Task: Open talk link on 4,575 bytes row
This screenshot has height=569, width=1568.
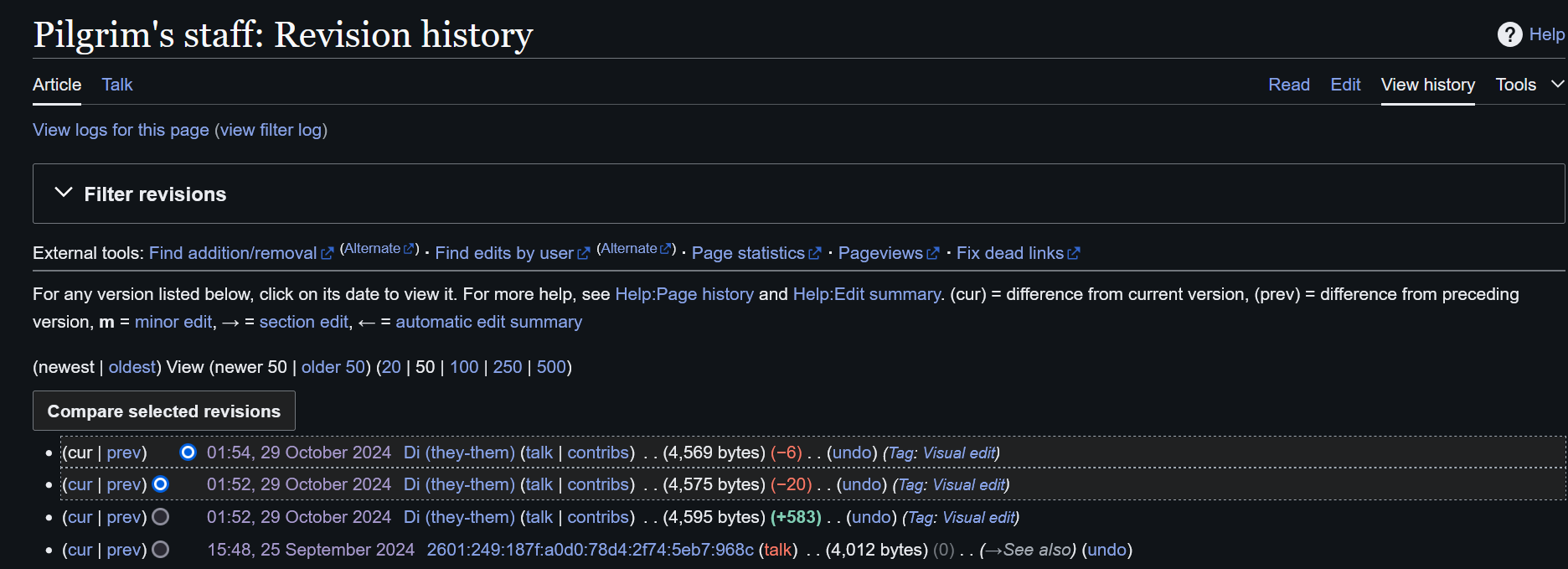Action: (x=539, y=484)
